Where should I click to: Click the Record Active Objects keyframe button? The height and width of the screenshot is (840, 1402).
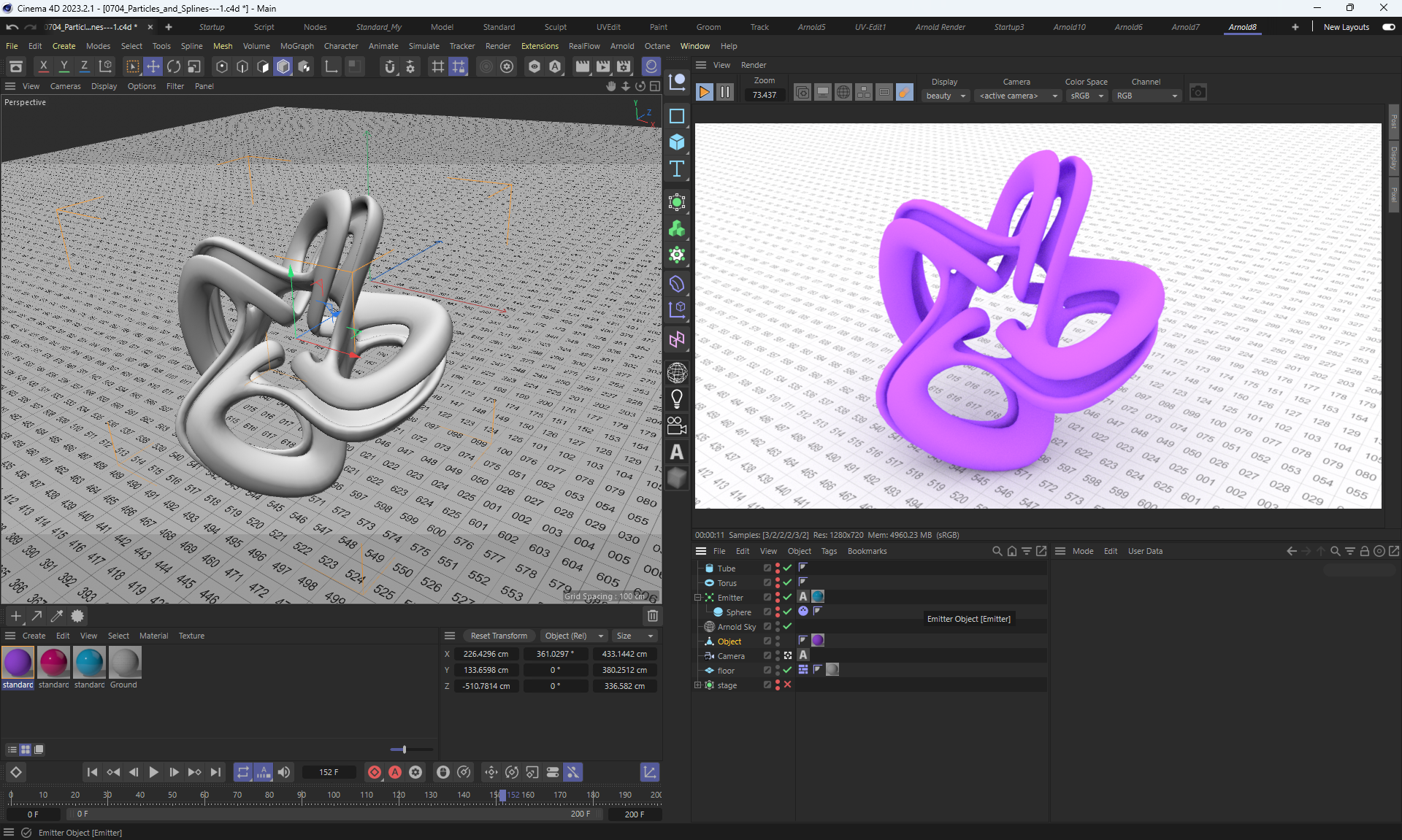click(x=375, y=772)
